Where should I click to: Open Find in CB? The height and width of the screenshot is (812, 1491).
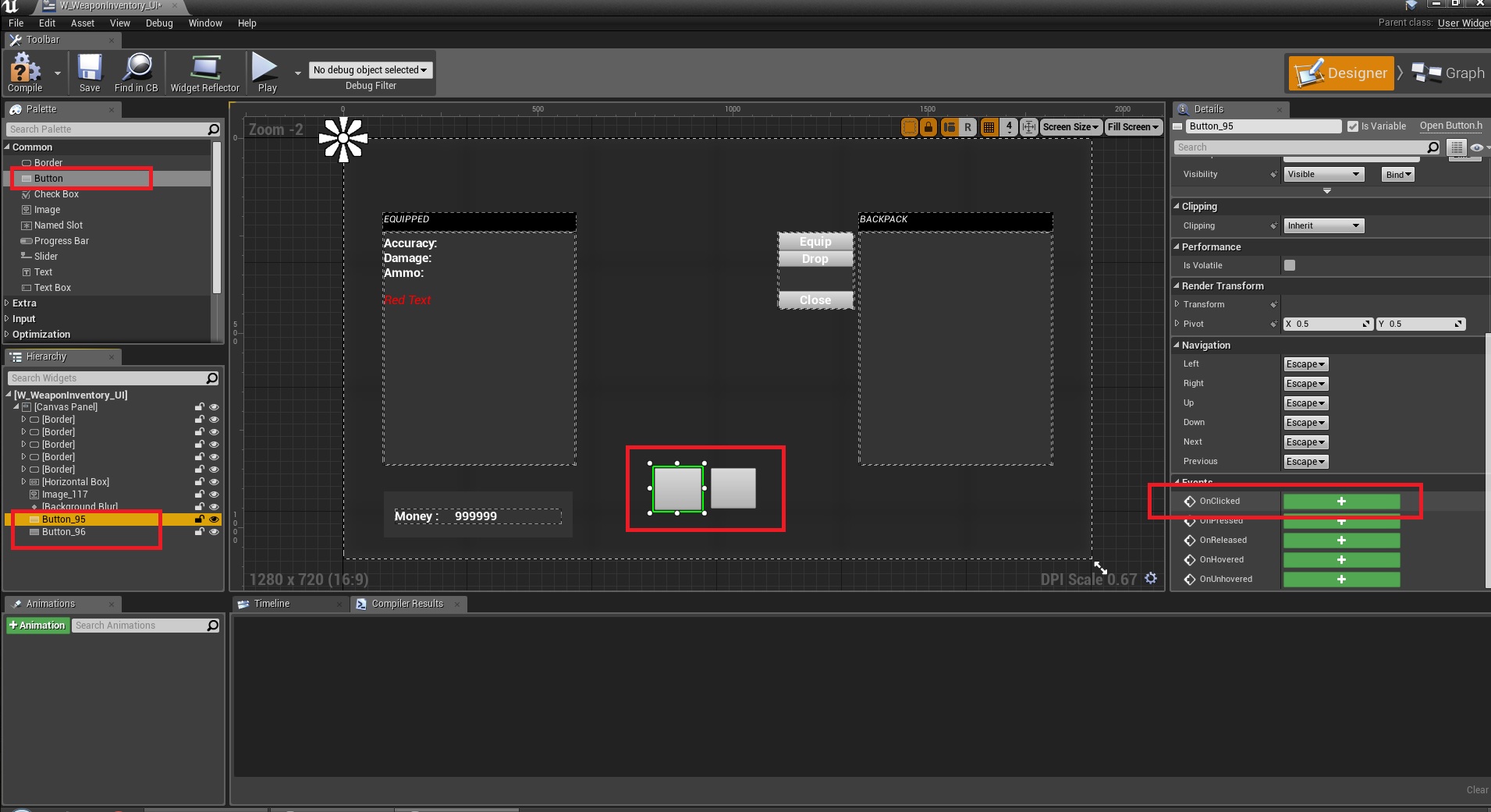137,73
